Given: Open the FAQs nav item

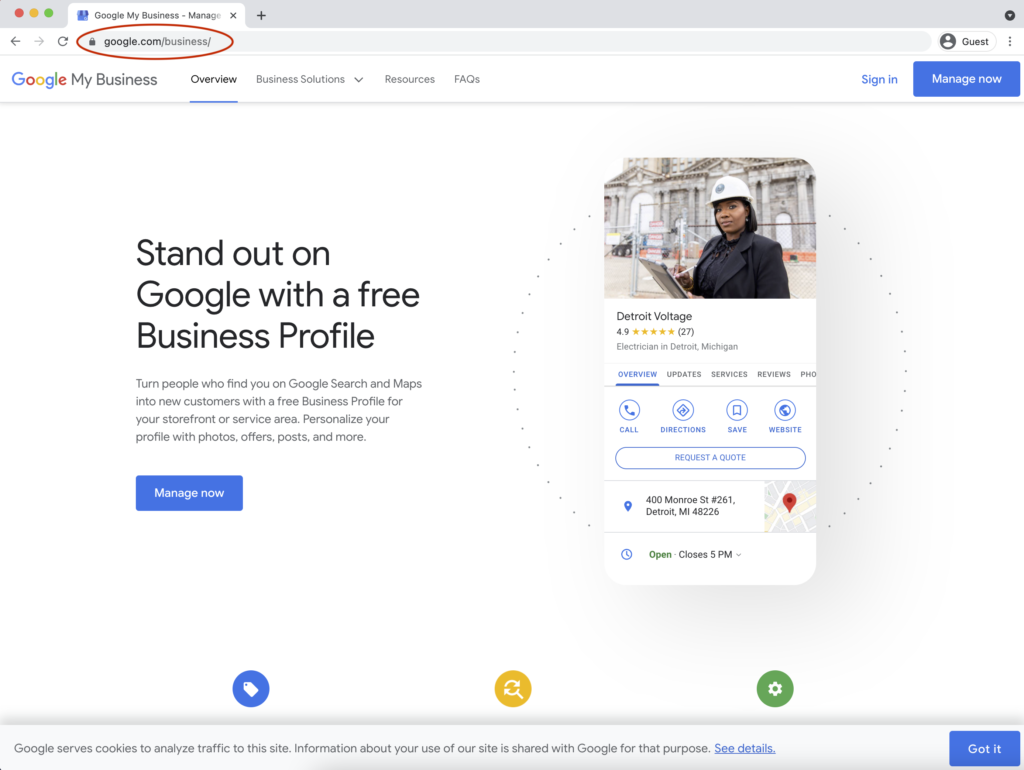Looking at the screenshot, I should tap(467, 79).
